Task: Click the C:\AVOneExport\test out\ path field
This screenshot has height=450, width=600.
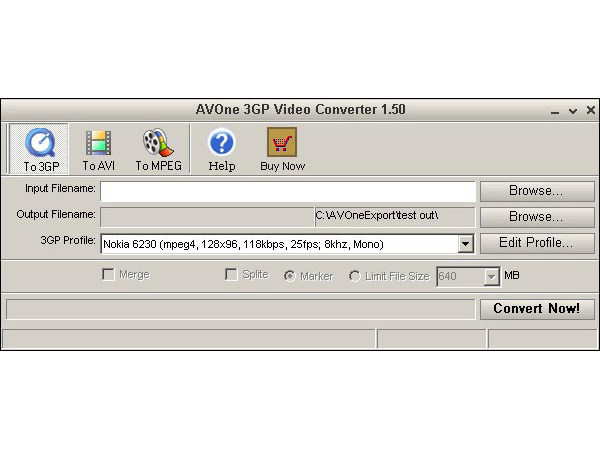Action: 395,217
